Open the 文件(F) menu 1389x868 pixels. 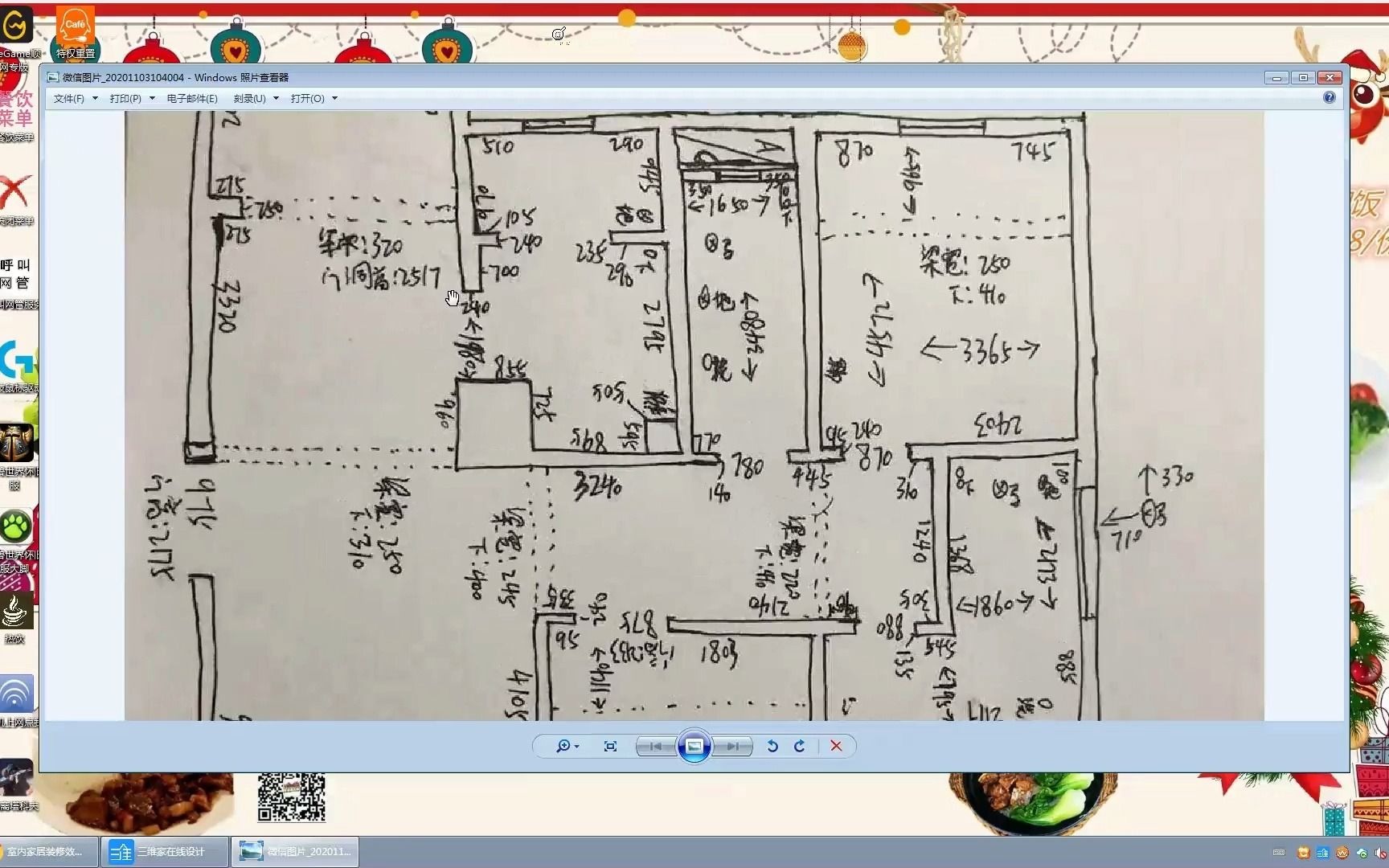pyautogui.click(x=71, y=98)
